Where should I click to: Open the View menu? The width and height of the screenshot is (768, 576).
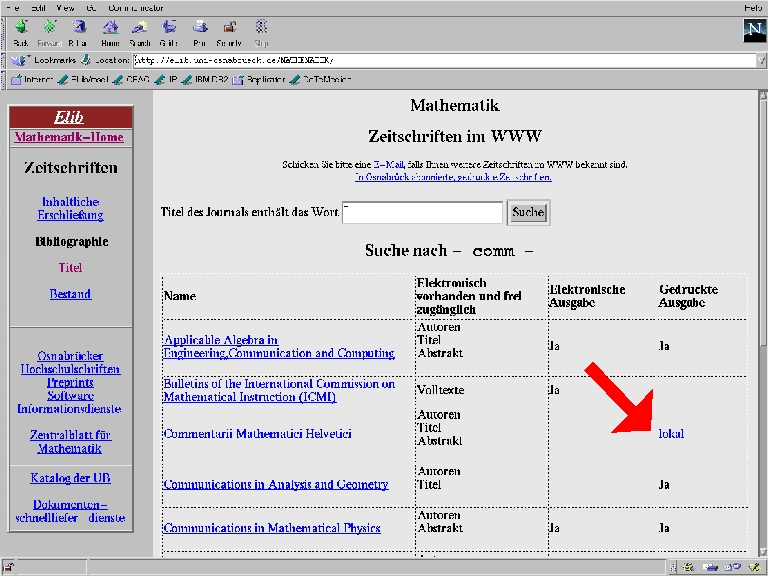[x=66, y=7]
